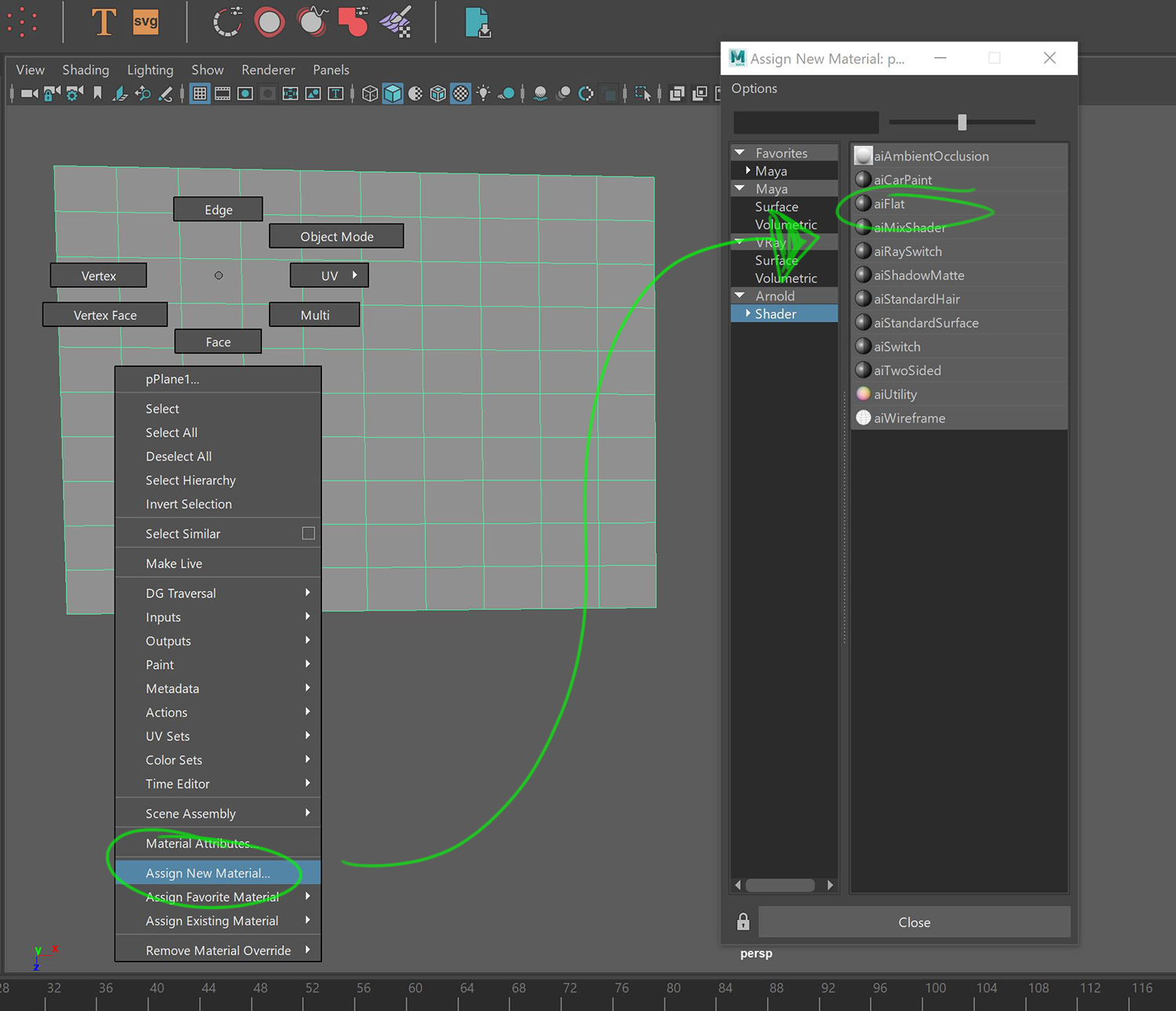The height and width of the screenshot is (1011, 1176).
Task: Click the Motion Blur icon
Action: [563, 94]
